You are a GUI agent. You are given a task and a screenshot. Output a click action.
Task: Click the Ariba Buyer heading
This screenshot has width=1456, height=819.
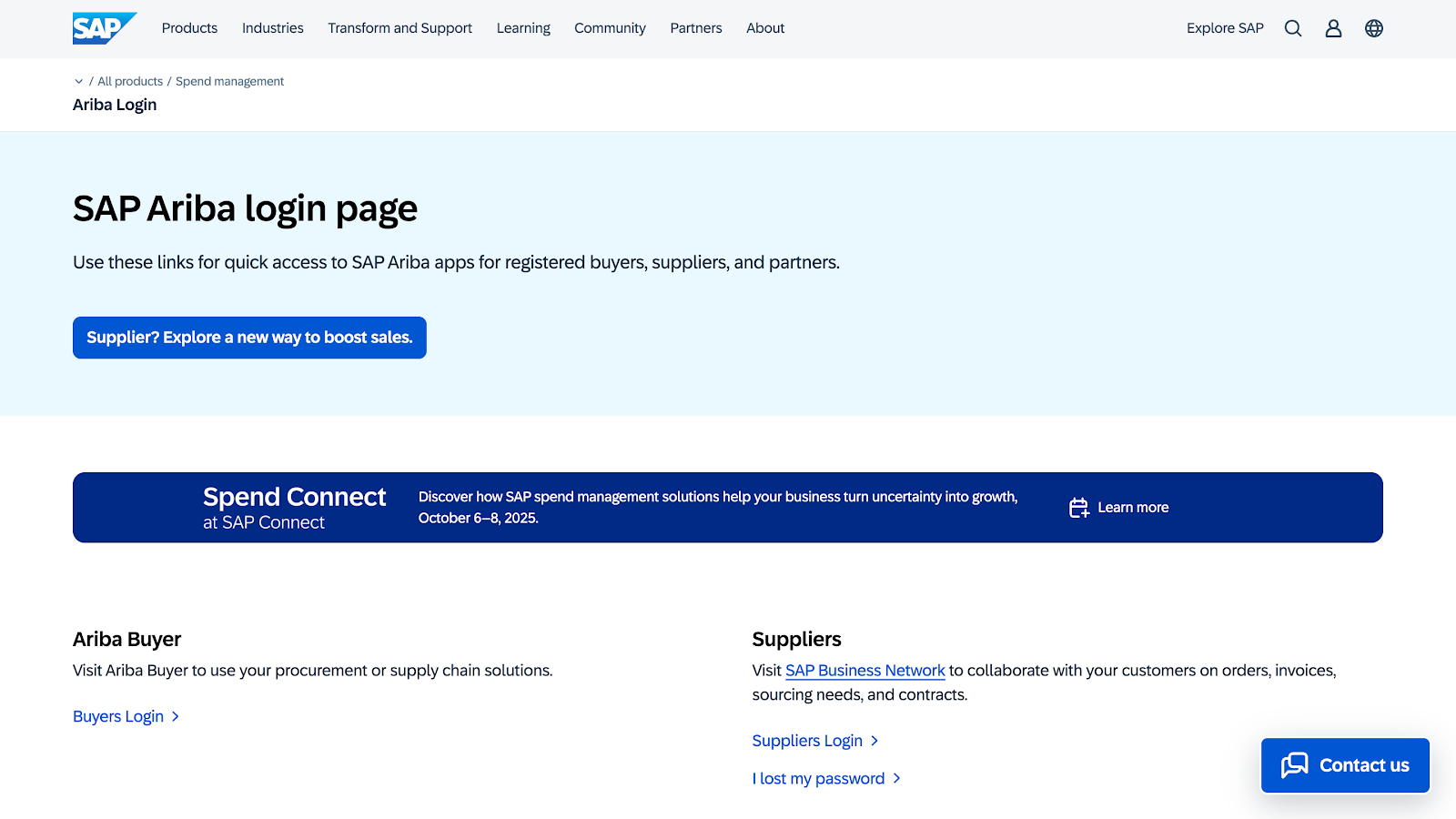coord(127,639)
